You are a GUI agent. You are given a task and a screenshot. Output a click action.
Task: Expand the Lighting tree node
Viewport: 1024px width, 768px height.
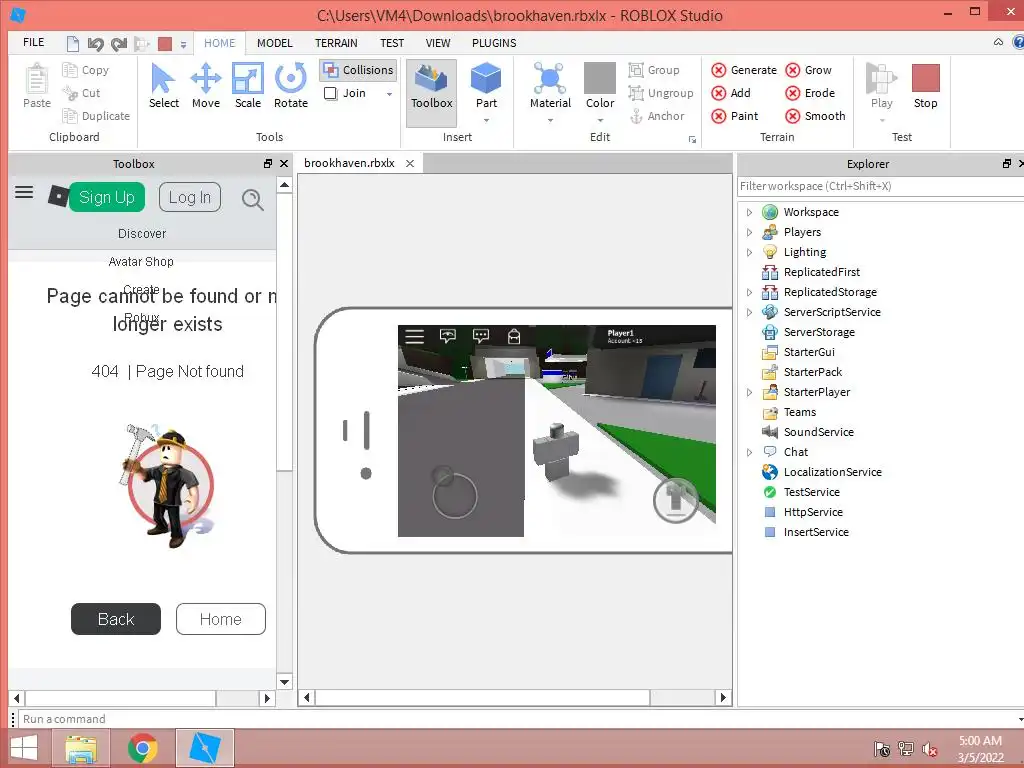749,252
